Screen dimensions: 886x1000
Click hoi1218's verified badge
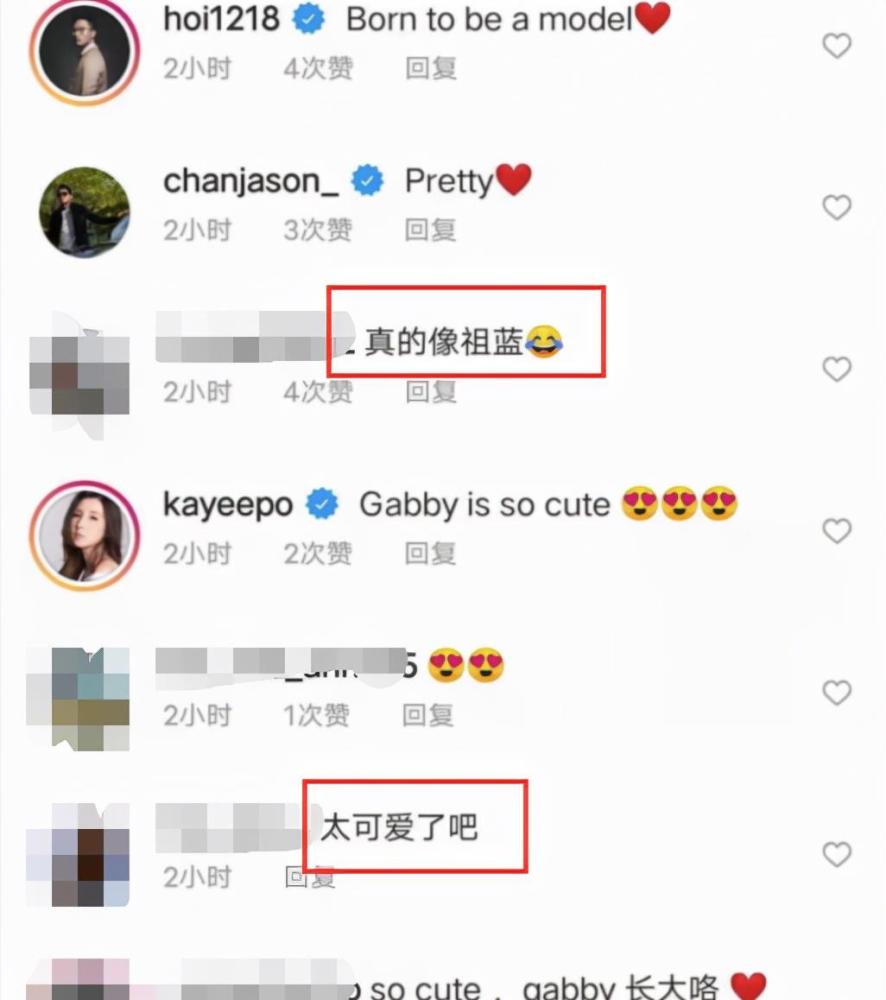(x=308, y=19)
